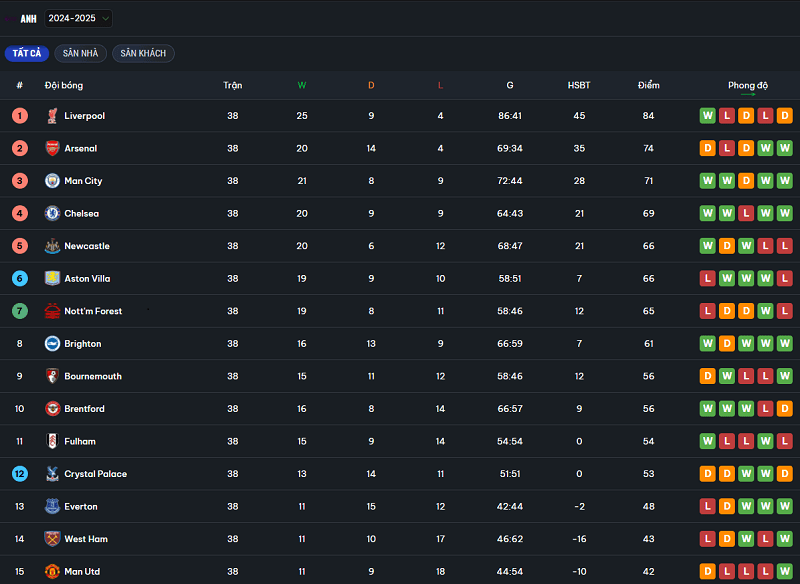Viewport: 800px width, 584px height.
Task: Click the Man Utd club crest
Action: (x=52, y=571)
